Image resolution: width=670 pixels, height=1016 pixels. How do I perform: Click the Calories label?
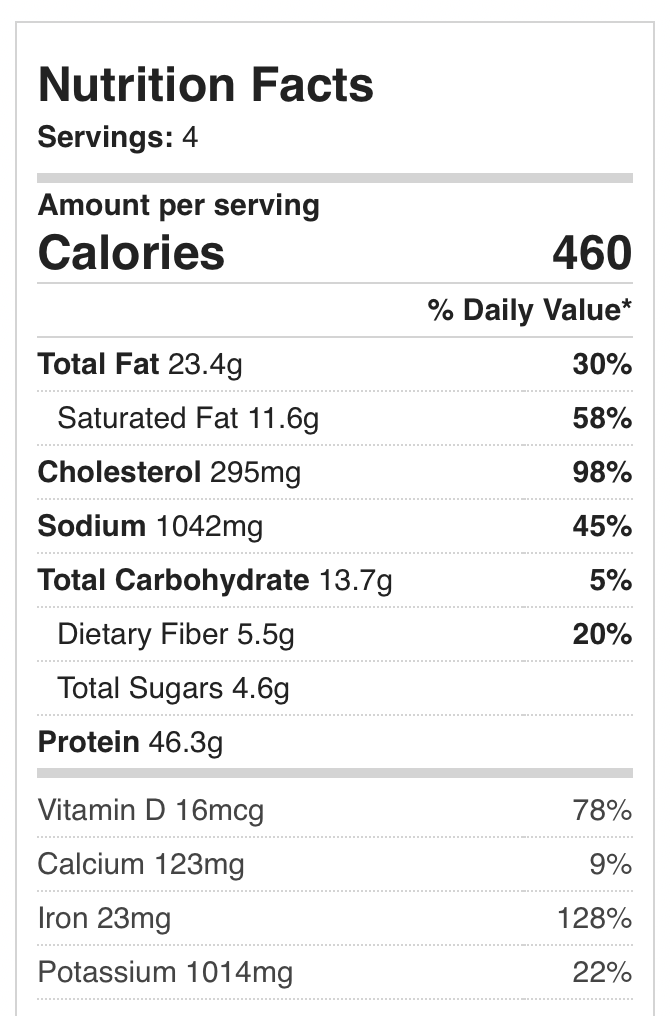pyautogui.click(x=131, y=253)
